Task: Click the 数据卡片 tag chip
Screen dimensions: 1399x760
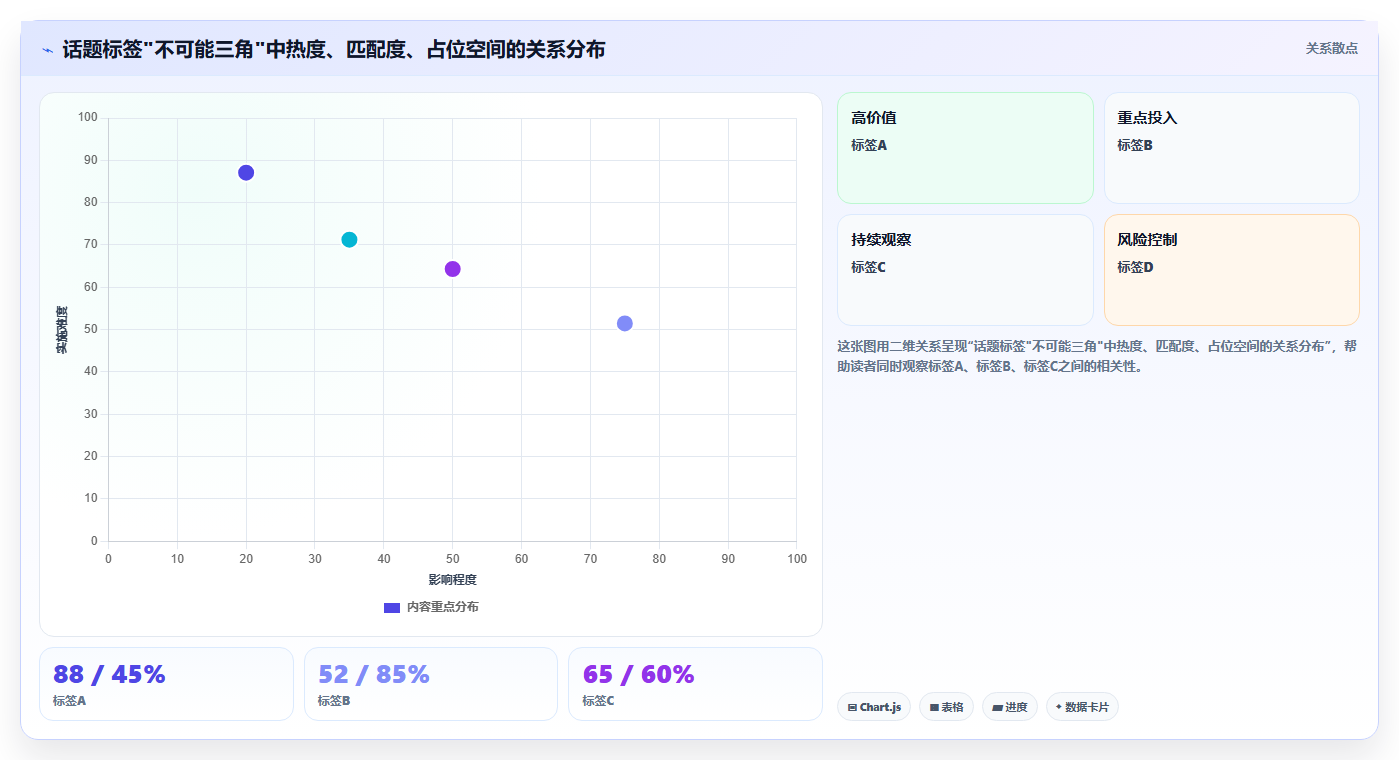Action: [x=1082, y=707]
